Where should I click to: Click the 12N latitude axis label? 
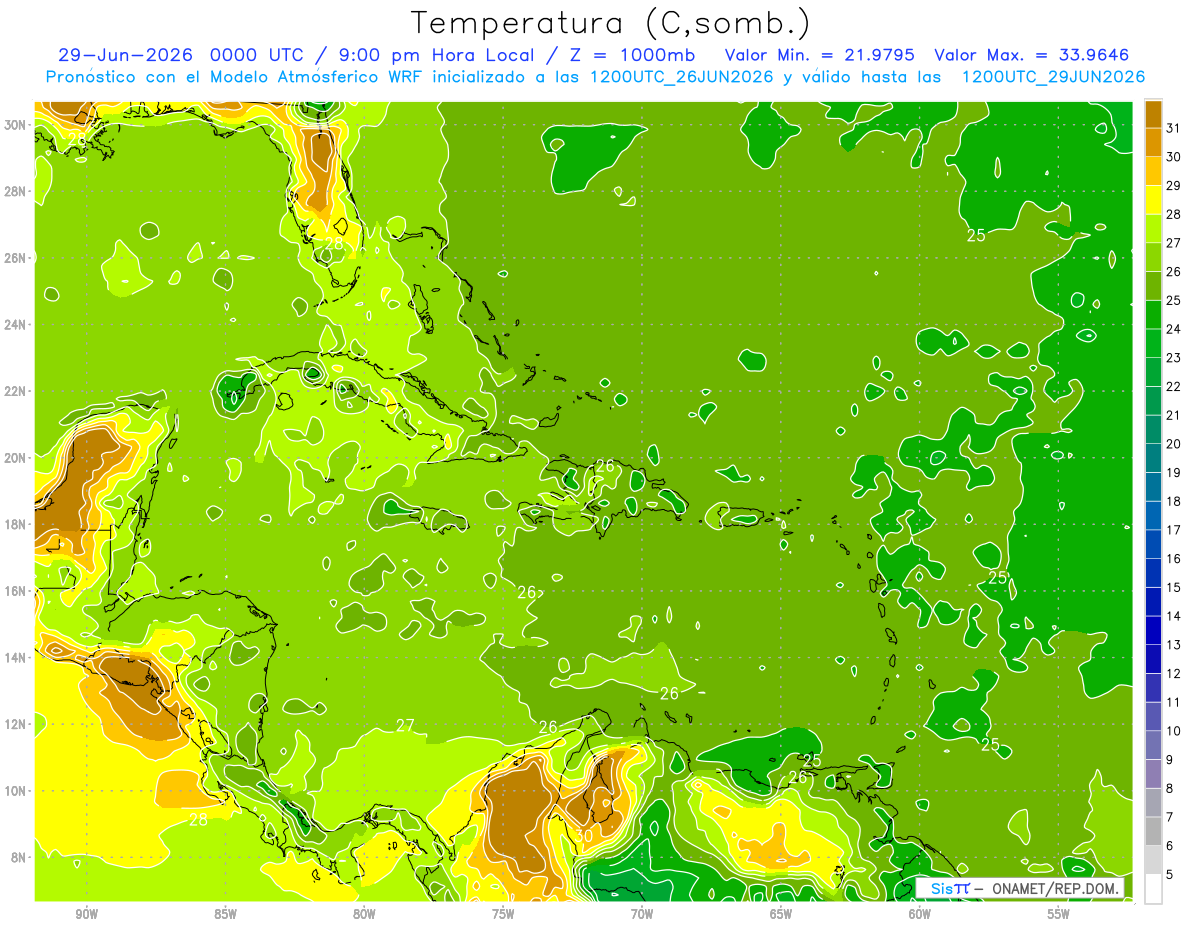[x=14, y=723]
